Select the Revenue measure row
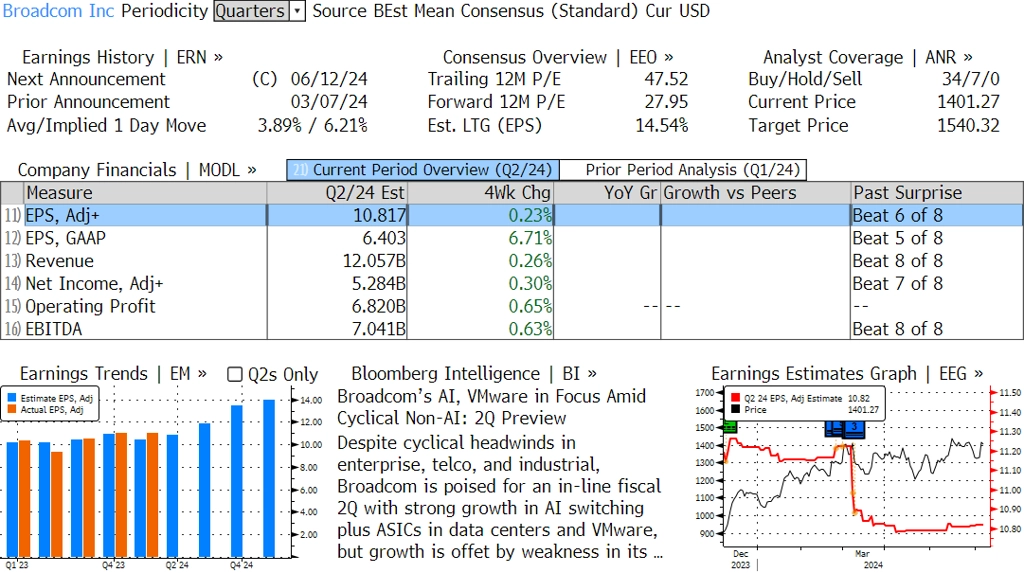Image resolution: width=1024 pixels, height=573 pixels. coord(512,261)
